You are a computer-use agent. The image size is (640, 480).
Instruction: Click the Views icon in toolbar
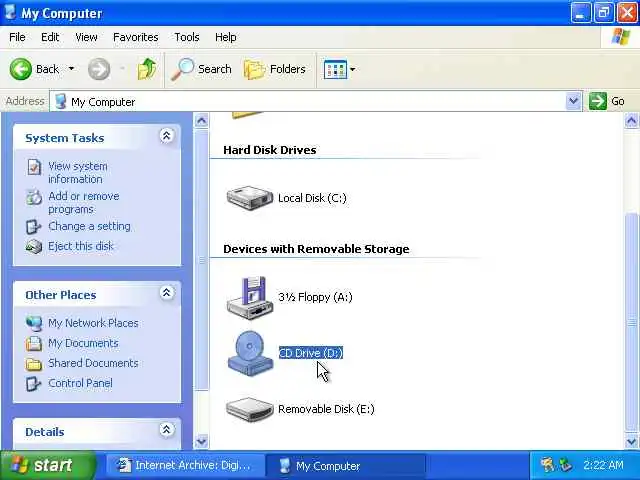(x=335, y=69)
